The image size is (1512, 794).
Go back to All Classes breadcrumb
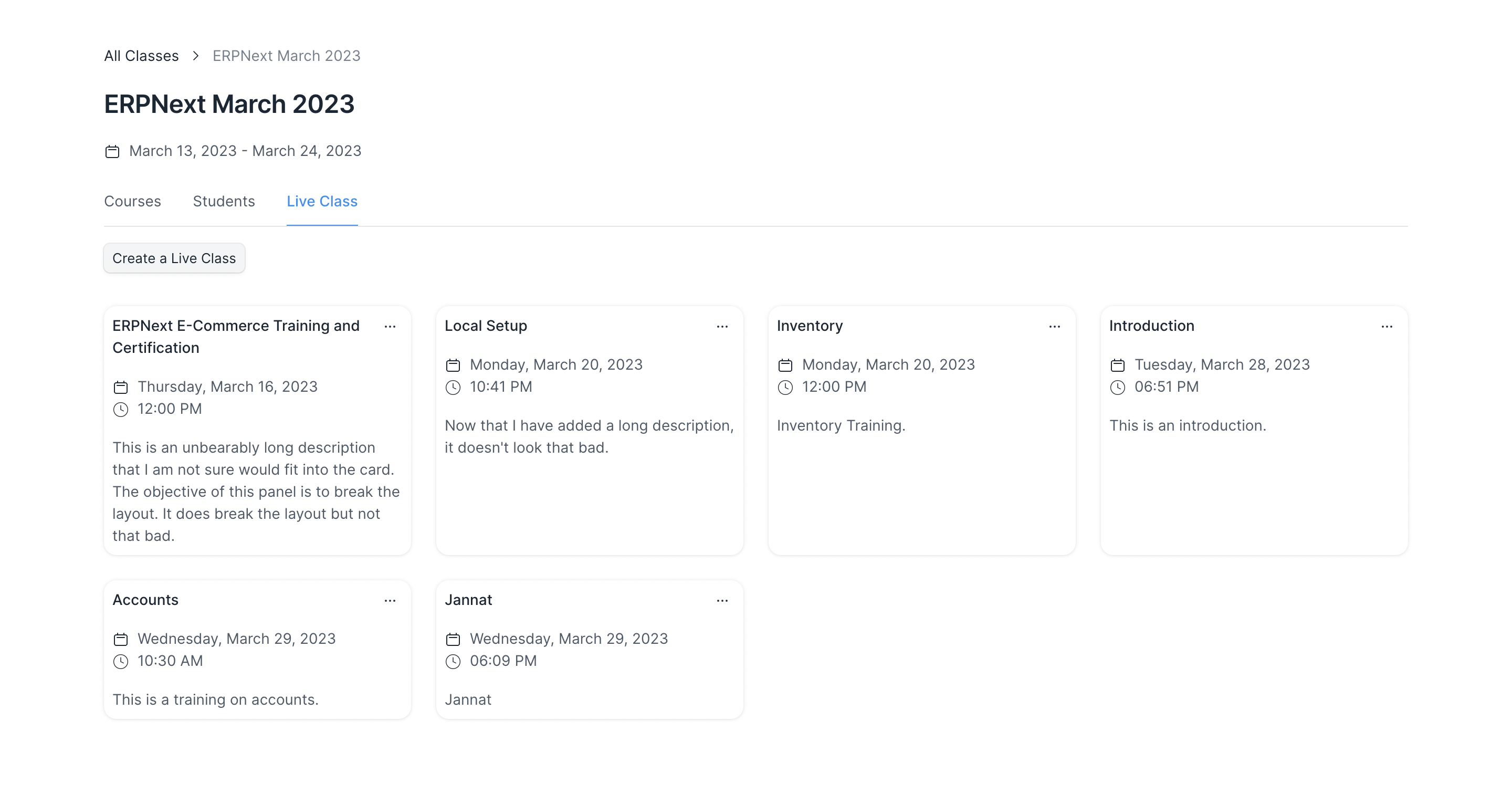141,56
